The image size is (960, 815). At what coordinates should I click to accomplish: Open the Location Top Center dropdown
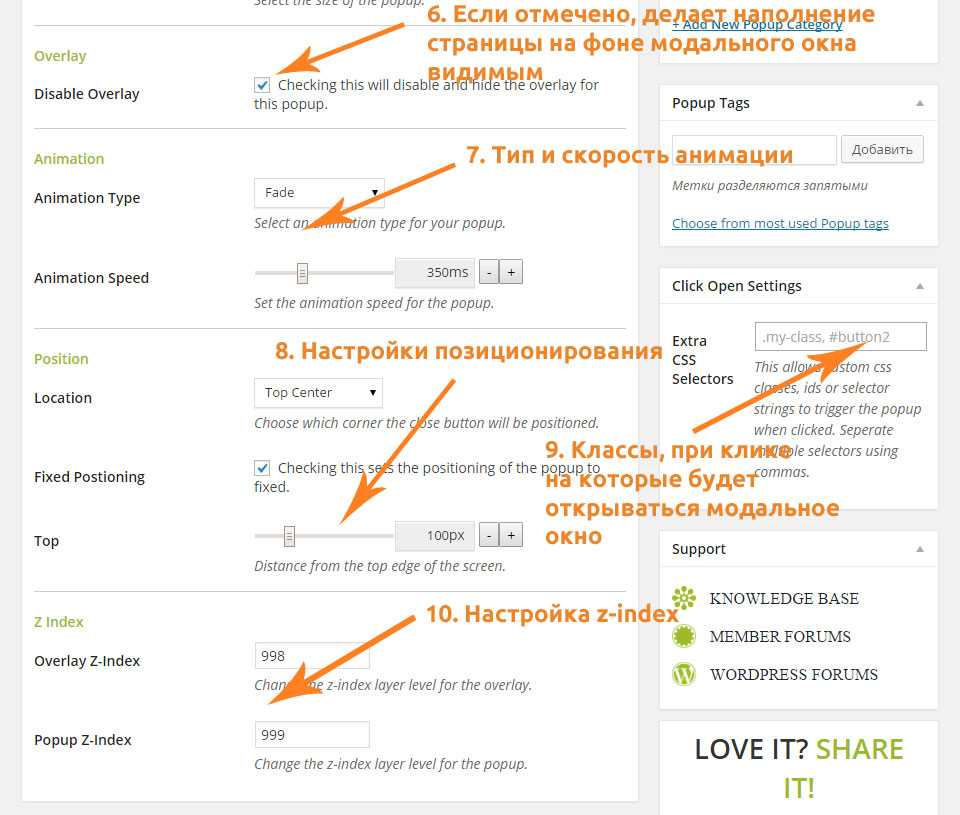(x=318, y=392)
